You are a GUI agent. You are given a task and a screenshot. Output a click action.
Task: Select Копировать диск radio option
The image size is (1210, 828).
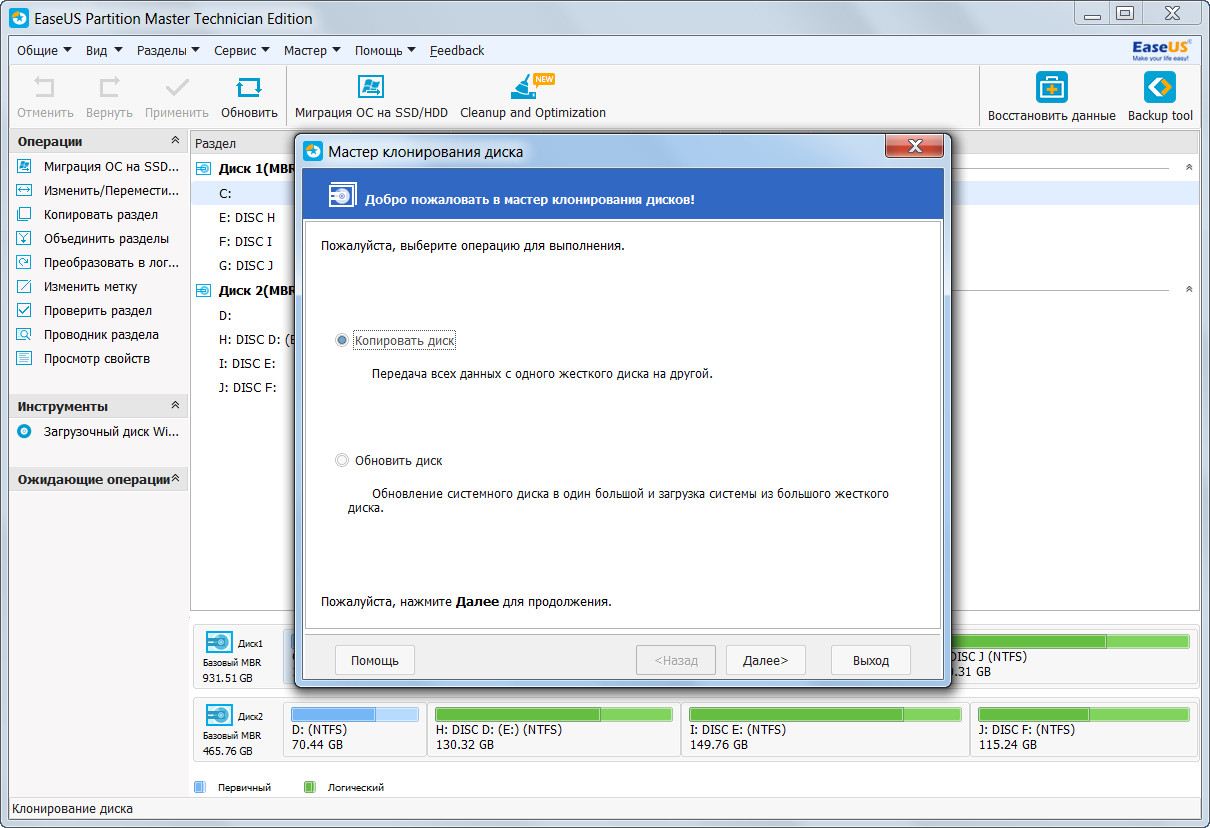click(342, 341)
